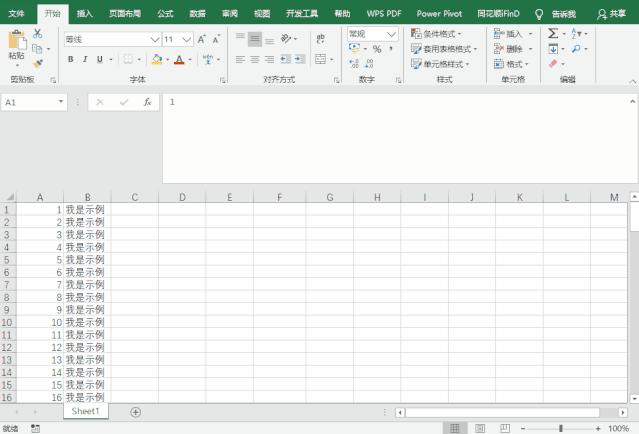Image resolution: width=639 pixels, height=434 pixels.
Task: Open the format as table menu
Action: pos(444,49)
